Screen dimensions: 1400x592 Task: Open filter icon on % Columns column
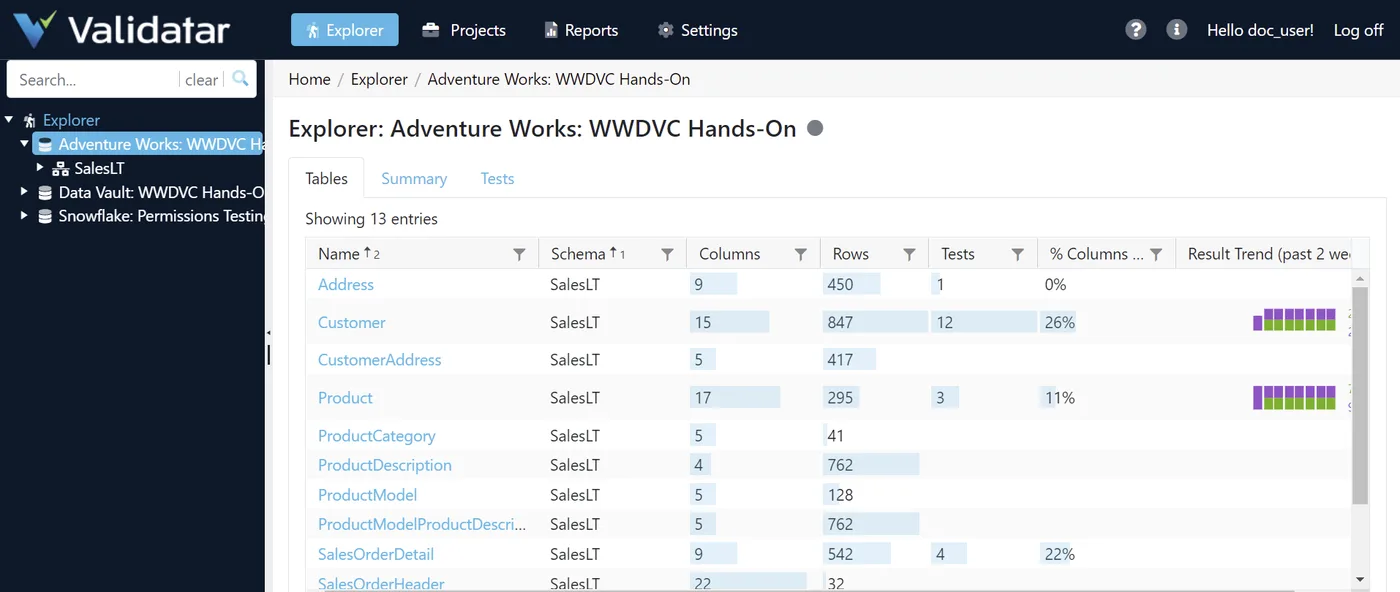click(1156, 254)
